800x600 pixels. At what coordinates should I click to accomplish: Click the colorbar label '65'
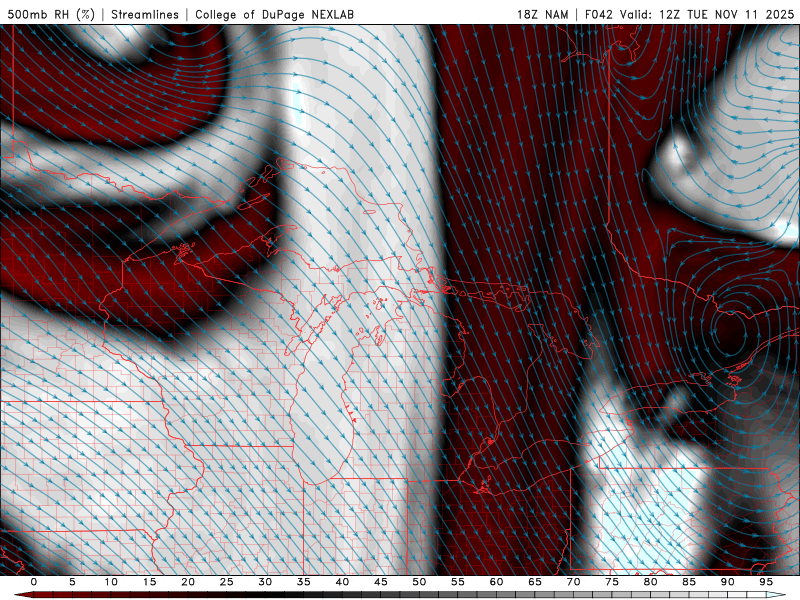[x=535, y=582]
